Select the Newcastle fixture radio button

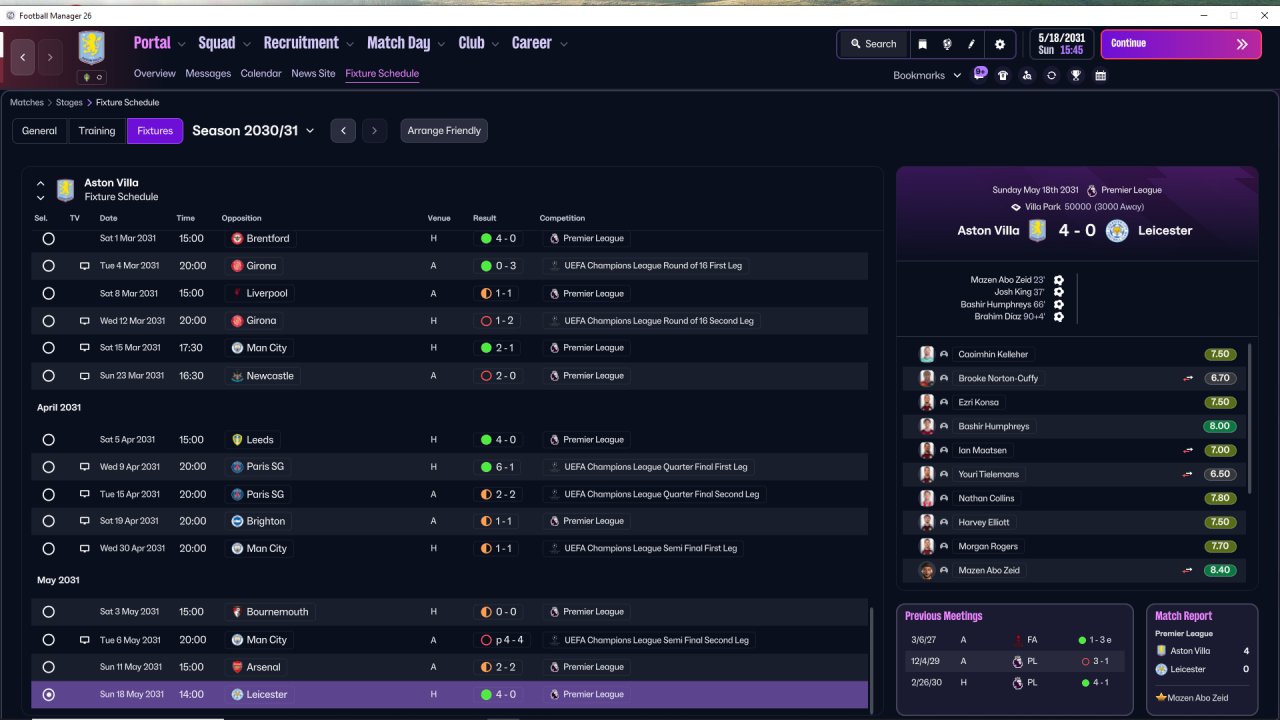(x=48, y=376)
